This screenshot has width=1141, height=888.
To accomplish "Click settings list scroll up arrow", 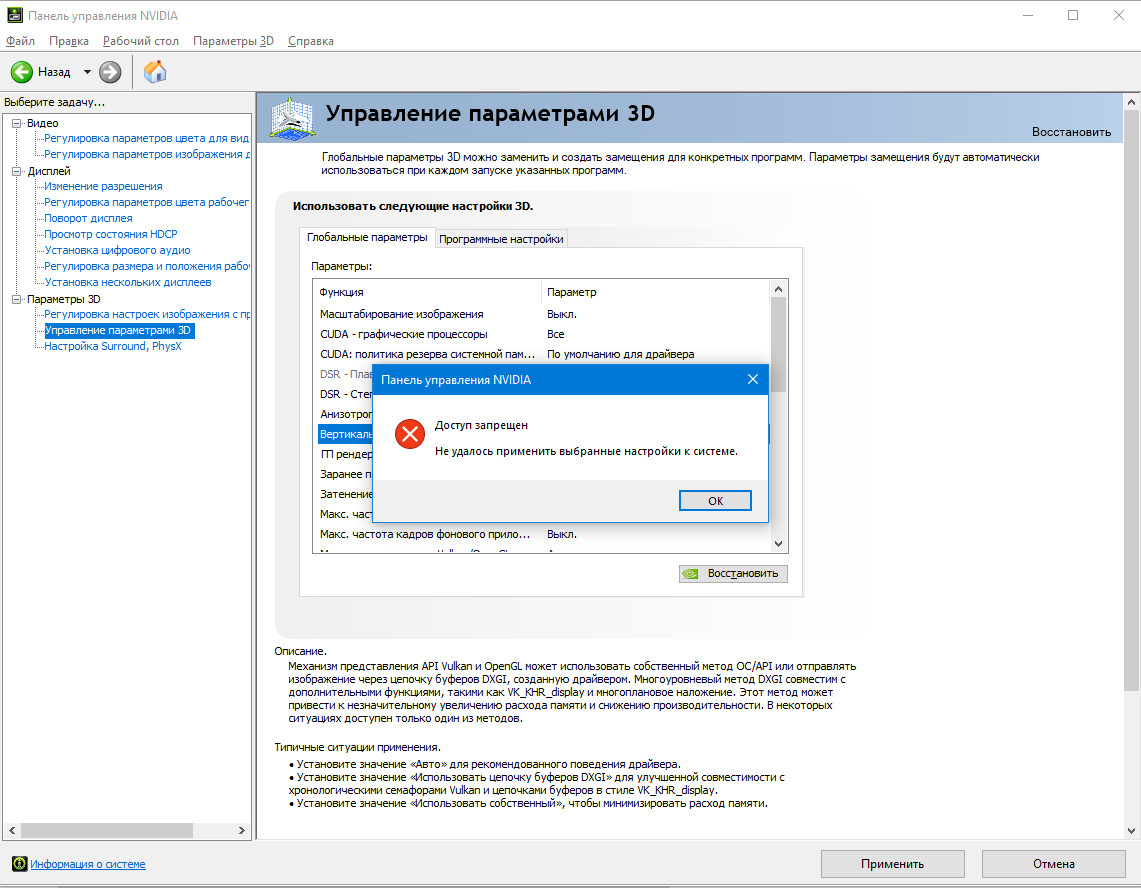I will [x=778, y=289].
